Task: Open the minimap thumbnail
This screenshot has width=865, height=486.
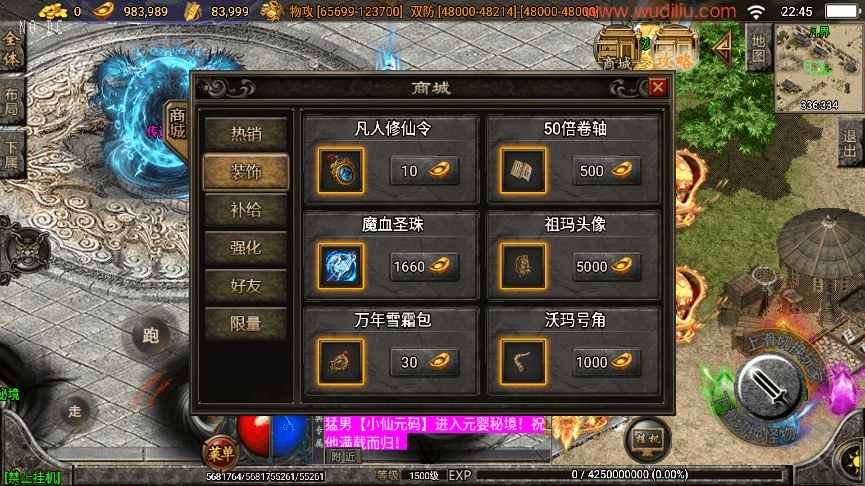Action: point(819,68)
